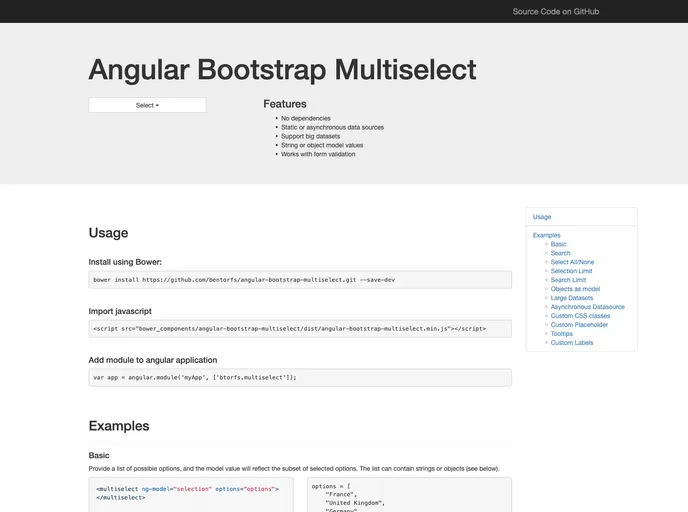This screenshot has width=688, height=512.
Task: Open Search Limit sidebar link
Action: (x=568, y=280)
